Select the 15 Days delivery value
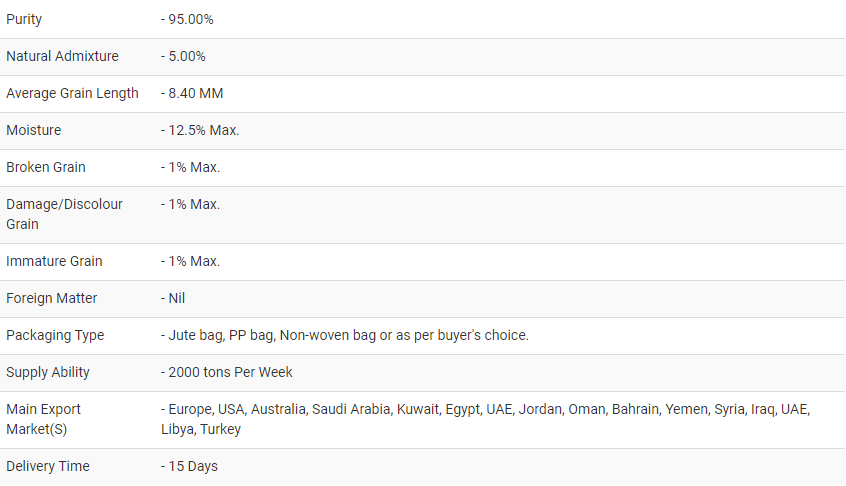Screen dimensions: 846x486 pyautogui.click(x=189, y=467)
